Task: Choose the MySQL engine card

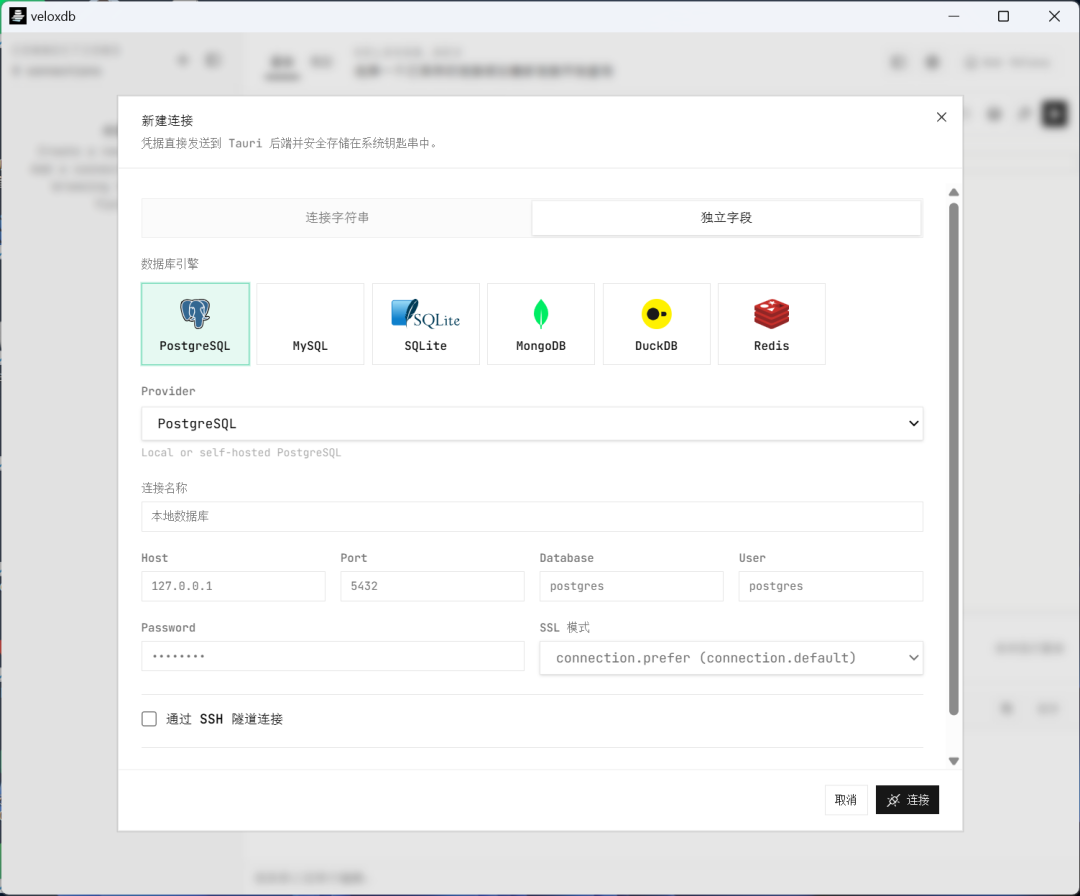Action: coord(310,324)
